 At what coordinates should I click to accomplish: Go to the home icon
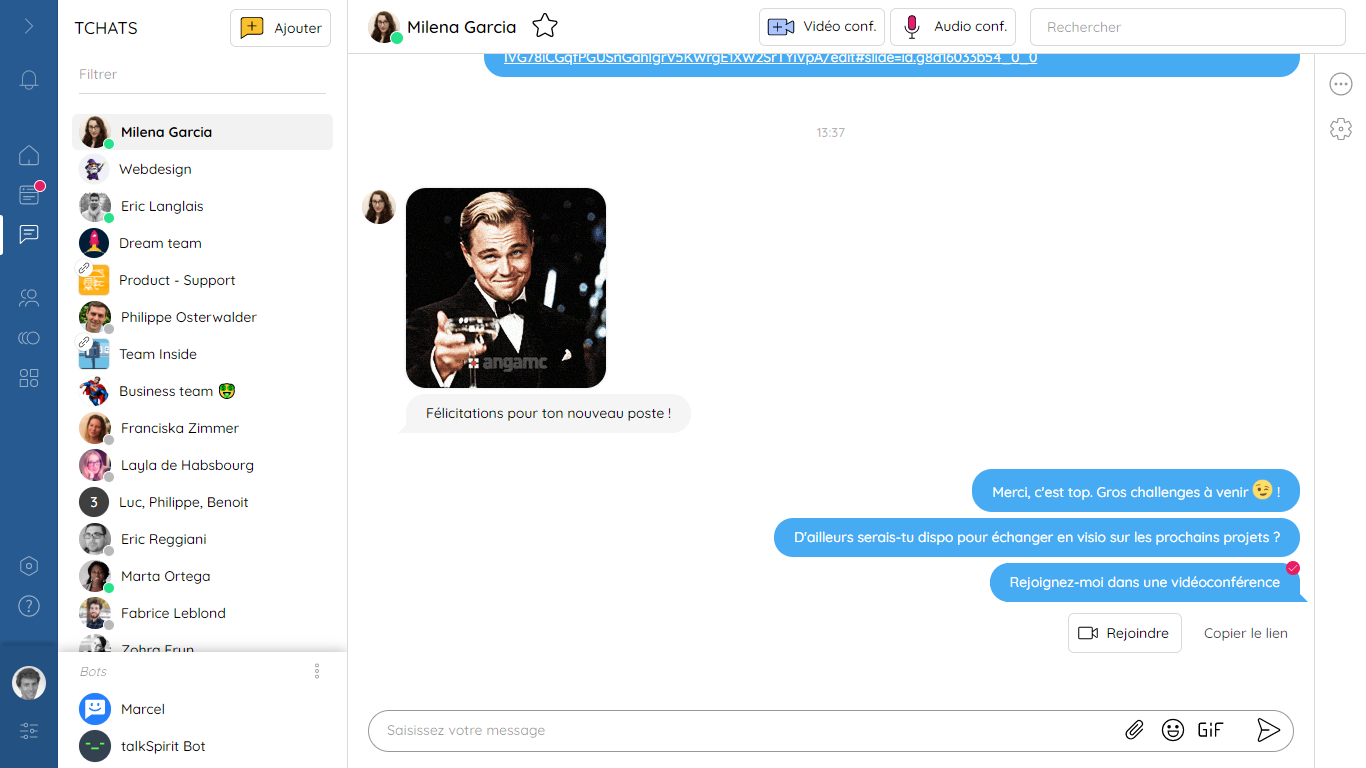(29, 155)
